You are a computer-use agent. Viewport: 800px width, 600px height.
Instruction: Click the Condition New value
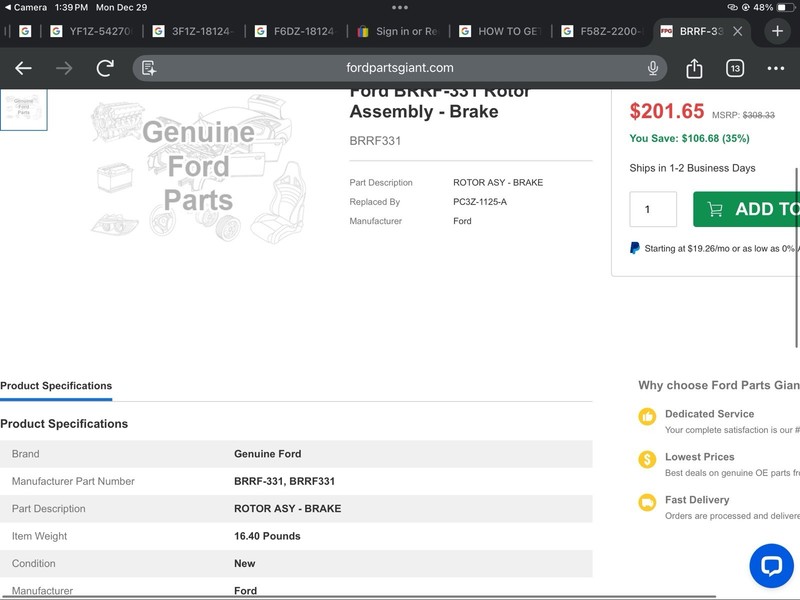244,563
